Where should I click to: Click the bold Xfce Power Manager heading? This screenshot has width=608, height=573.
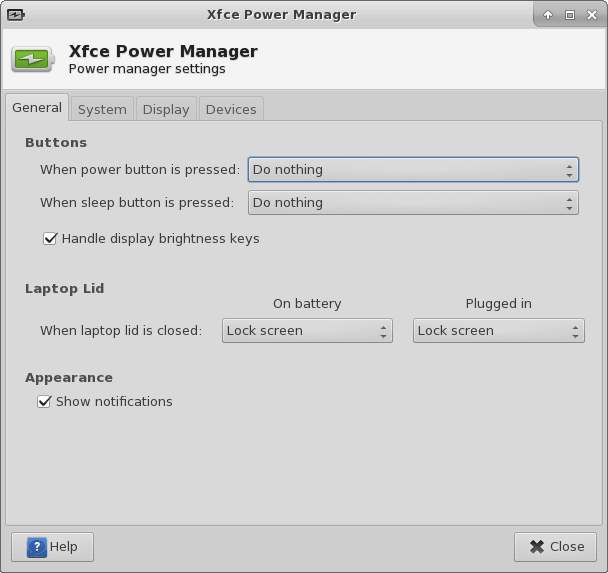pos(162,51)
